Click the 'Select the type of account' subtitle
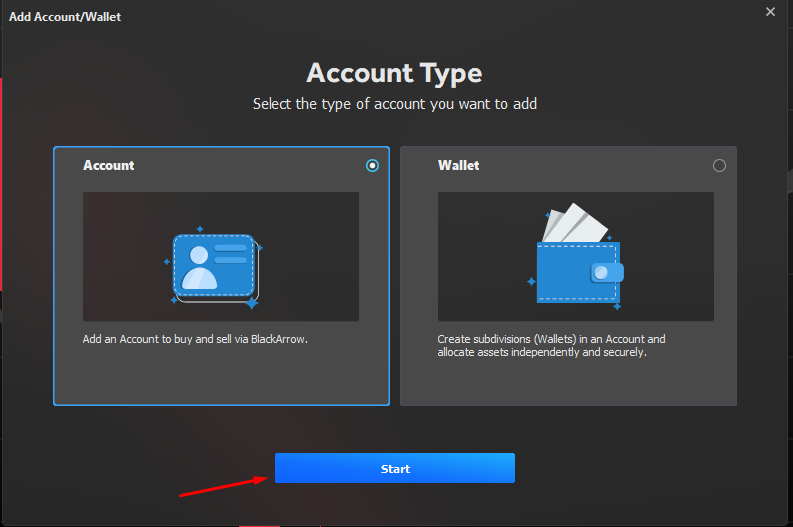Viewport: 793px width, 527px height. pyautogui.click(x=394, y=104)
